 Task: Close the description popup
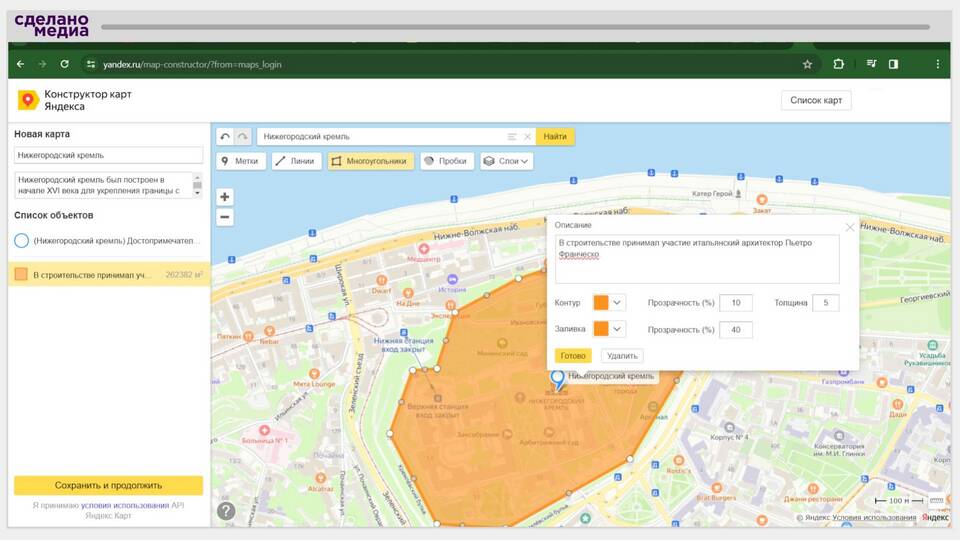tap(850, 227)
